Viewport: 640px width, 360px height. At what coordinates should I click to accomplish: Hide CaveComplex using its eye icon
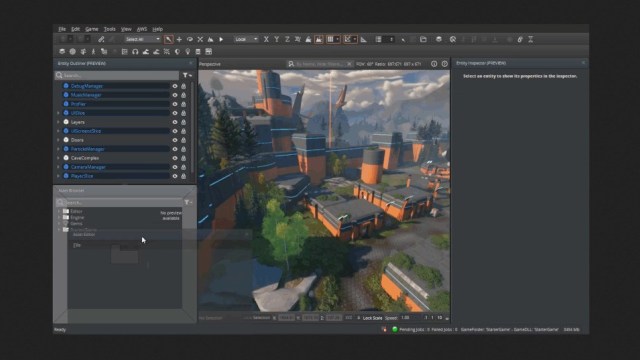tap(175, 158)
